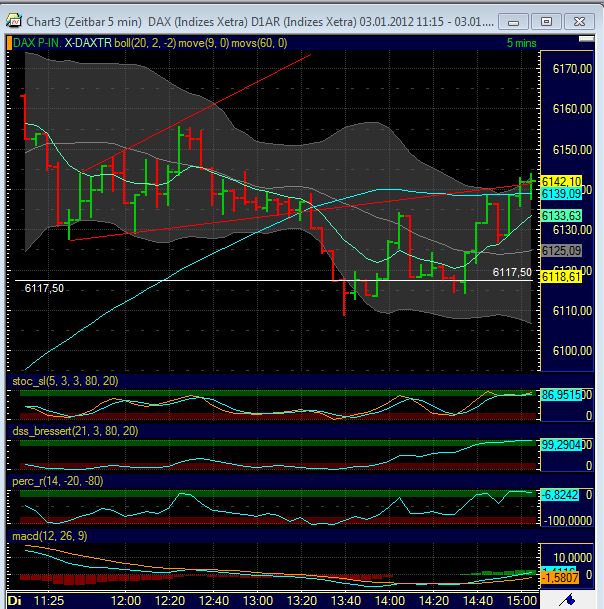The width and height of the screenshot is (604, 609).
Task: Click the 15:00 time axis label
Action: coord(522,601)
